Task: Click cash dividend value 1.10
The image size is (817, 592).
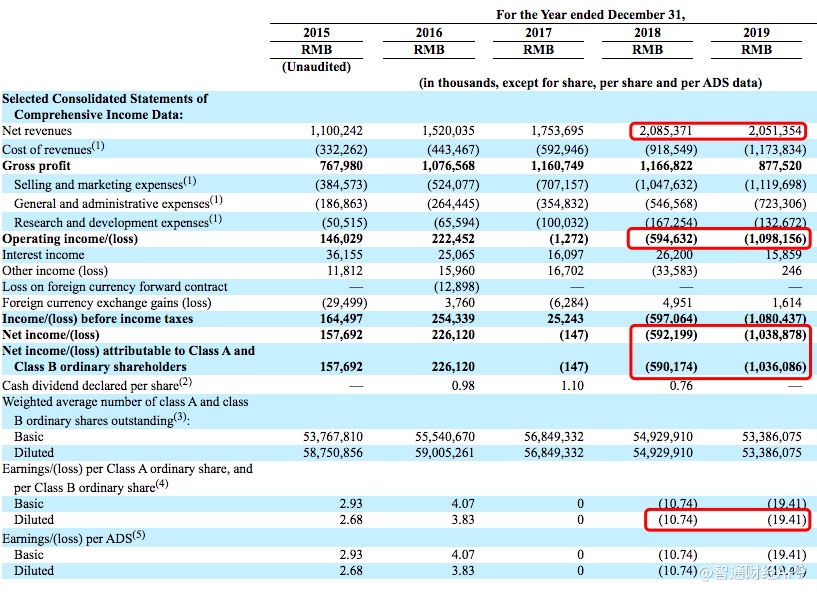Action: click(572, 386)
